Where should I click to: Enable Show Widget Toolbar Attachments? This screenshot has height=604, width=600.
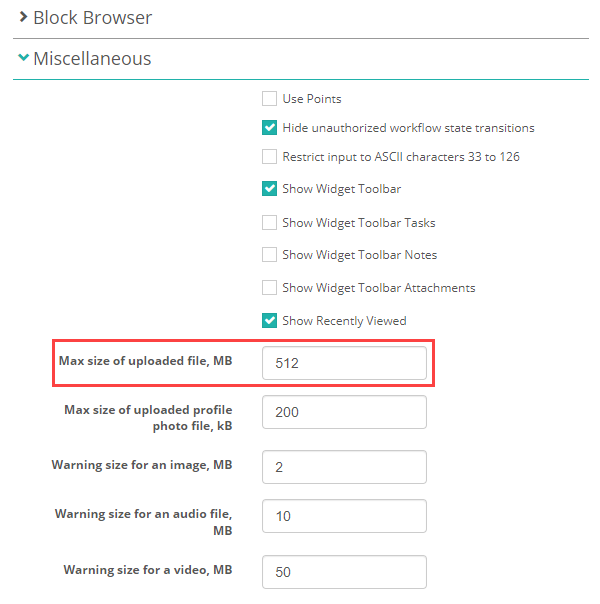[x=269, y=288]
